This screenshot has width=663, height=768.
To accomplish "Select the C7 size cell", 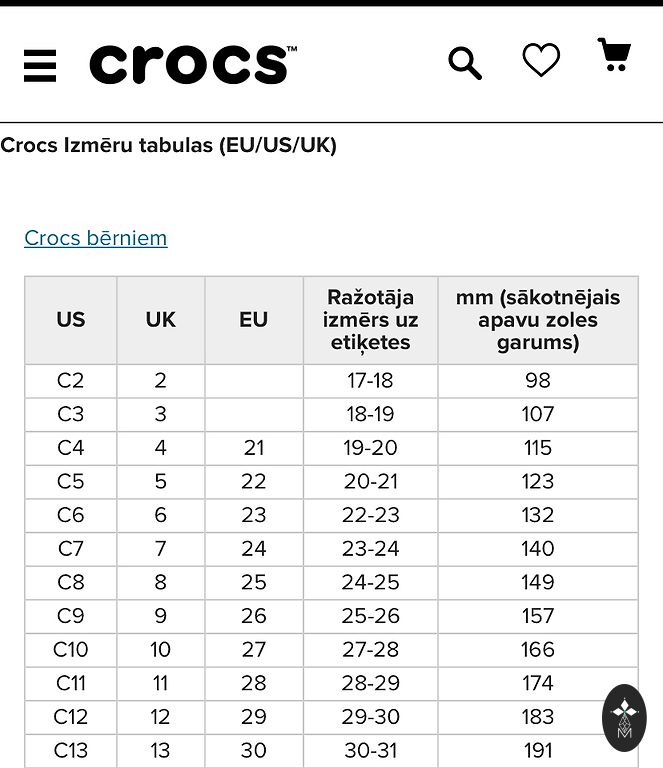I will click(x=71, y=549).
